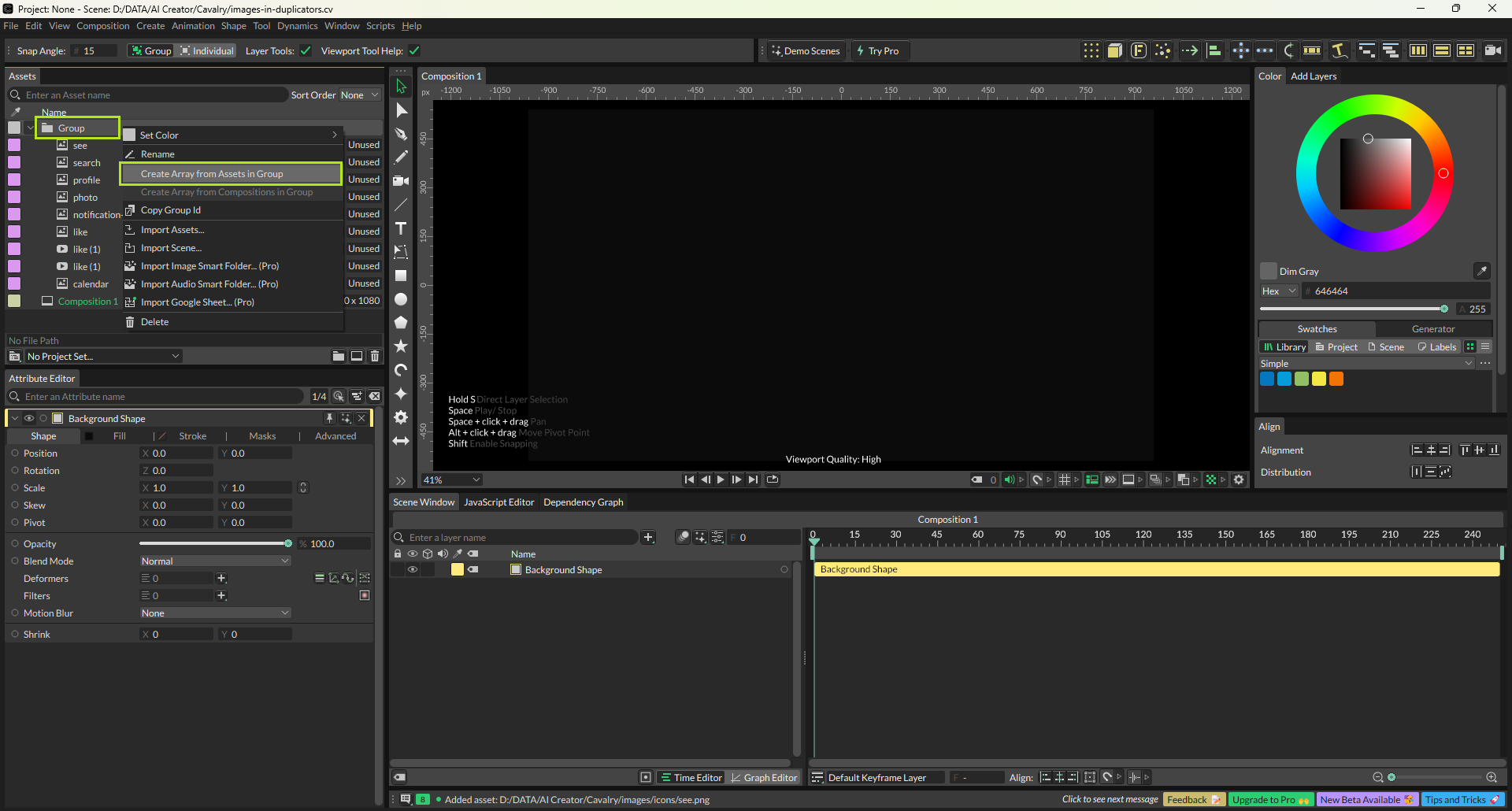This screenshot has height=811, width=1512.
Task: Toggle the Layer Tools checkbox
Action: (x=306, y=51)
